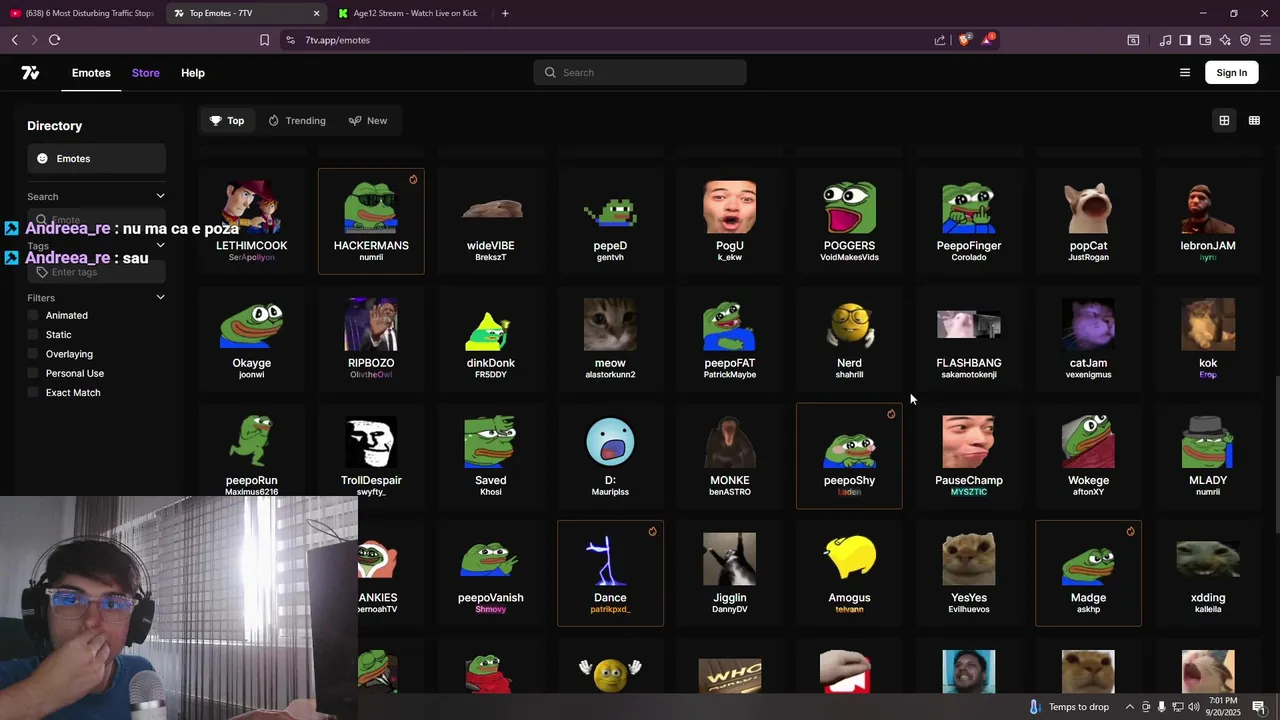Viewport: 1280px width, 720px height.
Task: Switch to the Trending tab
Action: (x=297, y=121)
